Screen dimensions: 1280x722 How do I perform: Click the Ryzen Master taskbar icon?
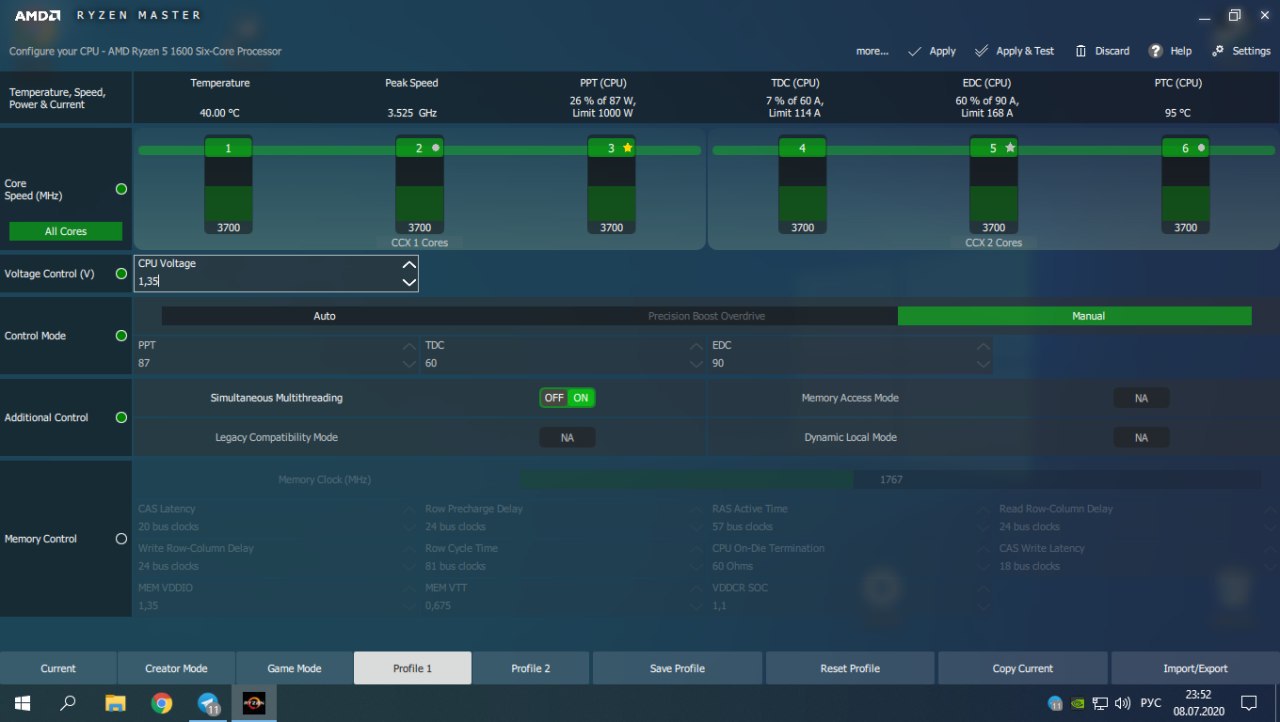click(254, 703)
